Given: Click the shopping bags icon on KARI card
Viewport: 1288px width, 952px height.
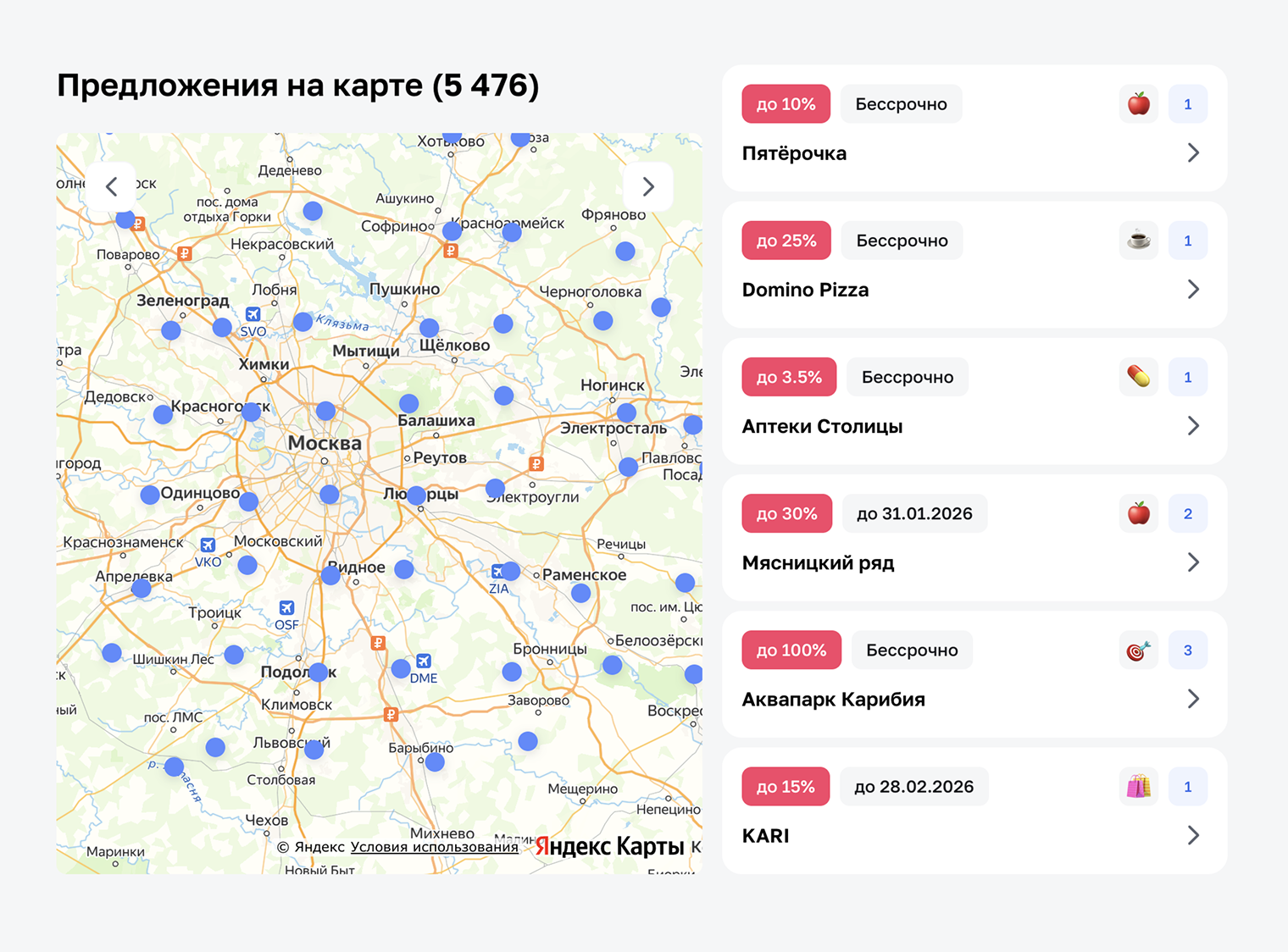Looking at the screenshot, I should pyautogui.click(x=1138, y=786).
